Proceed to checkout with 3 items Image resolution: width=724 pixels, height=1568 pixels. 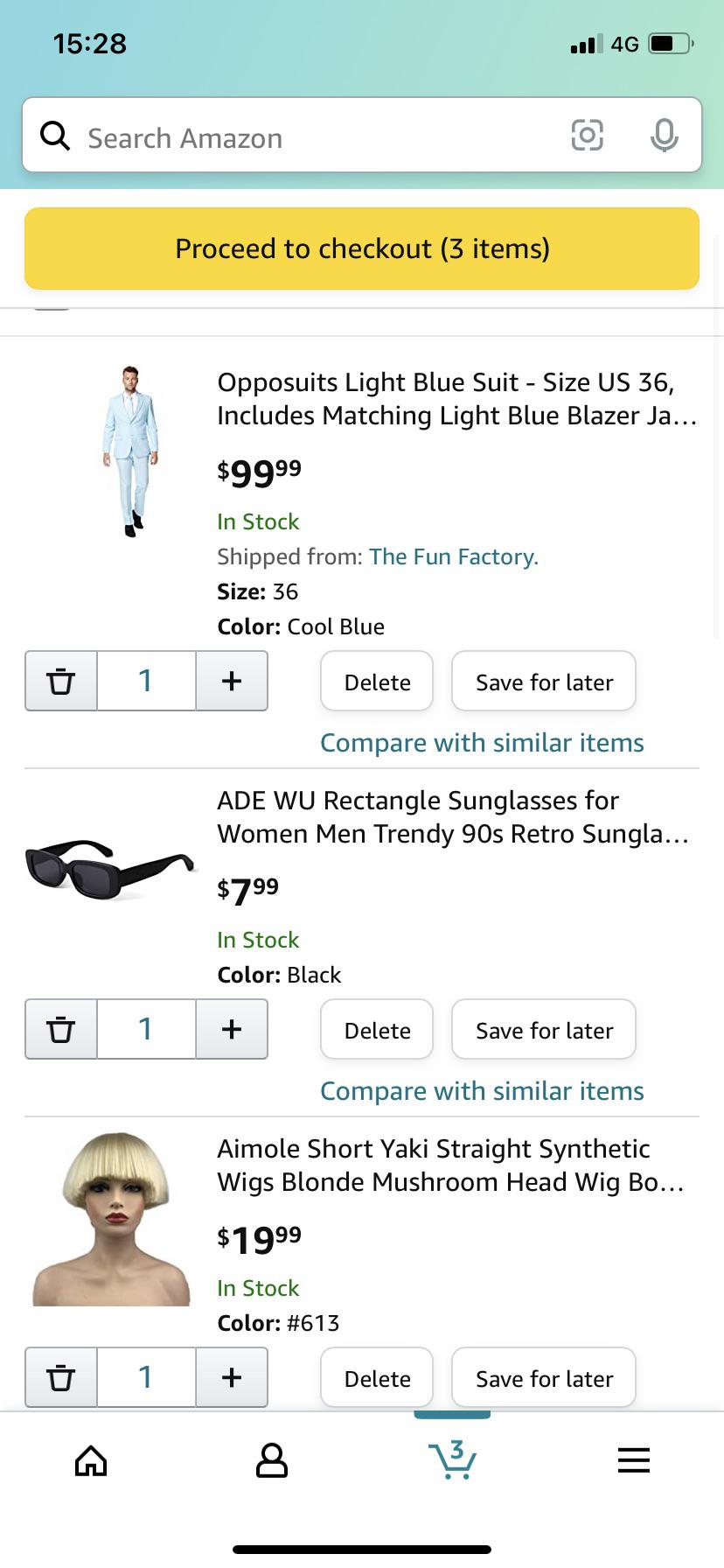click(362, 248)
